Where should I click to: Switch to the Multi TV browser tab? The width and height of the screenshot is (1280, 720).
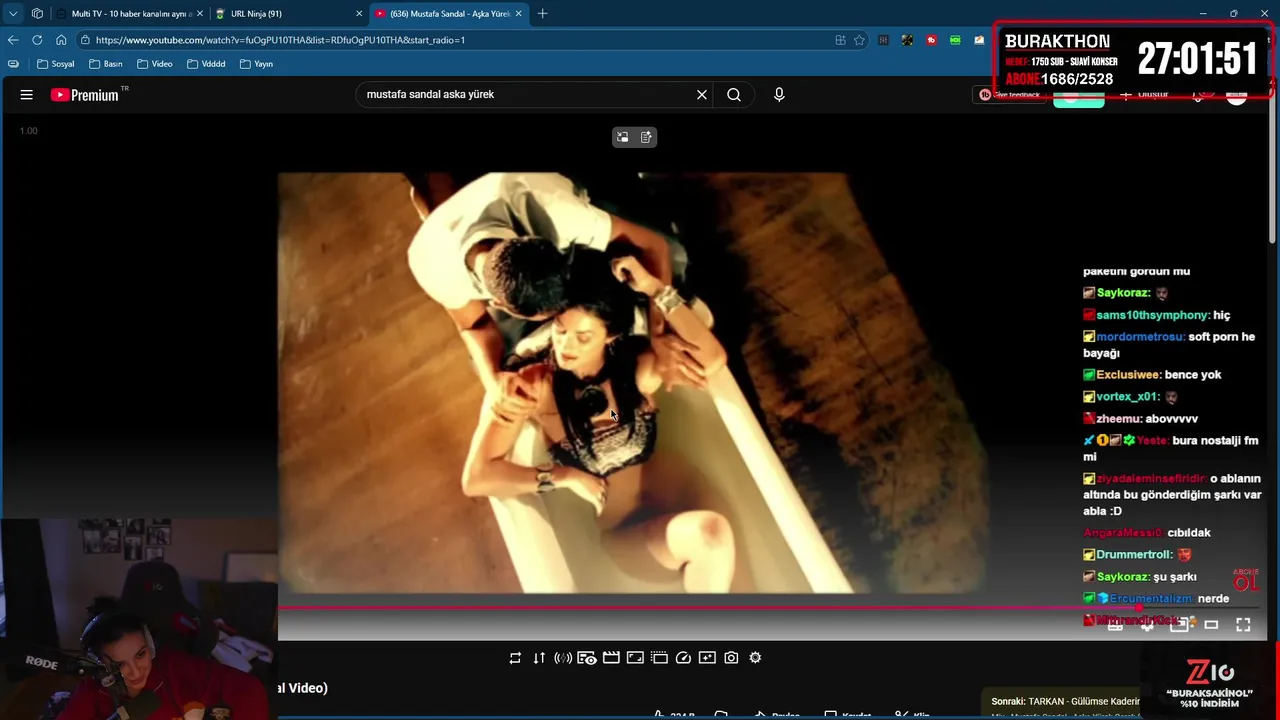pyautogui.click(x=130, y=14)
